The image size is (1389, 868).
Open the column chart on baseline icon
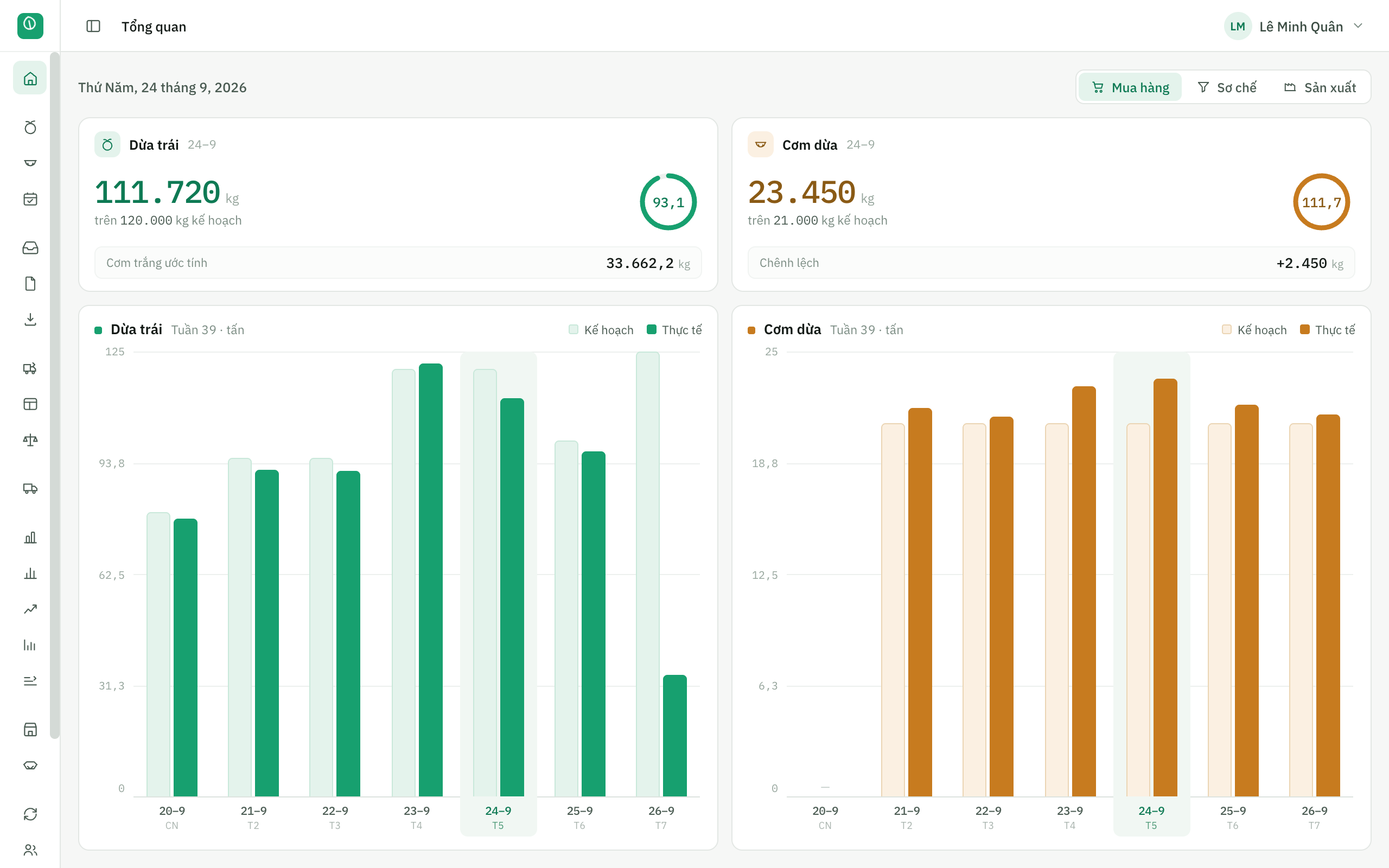pyautogui.click(x=30, y=573)
